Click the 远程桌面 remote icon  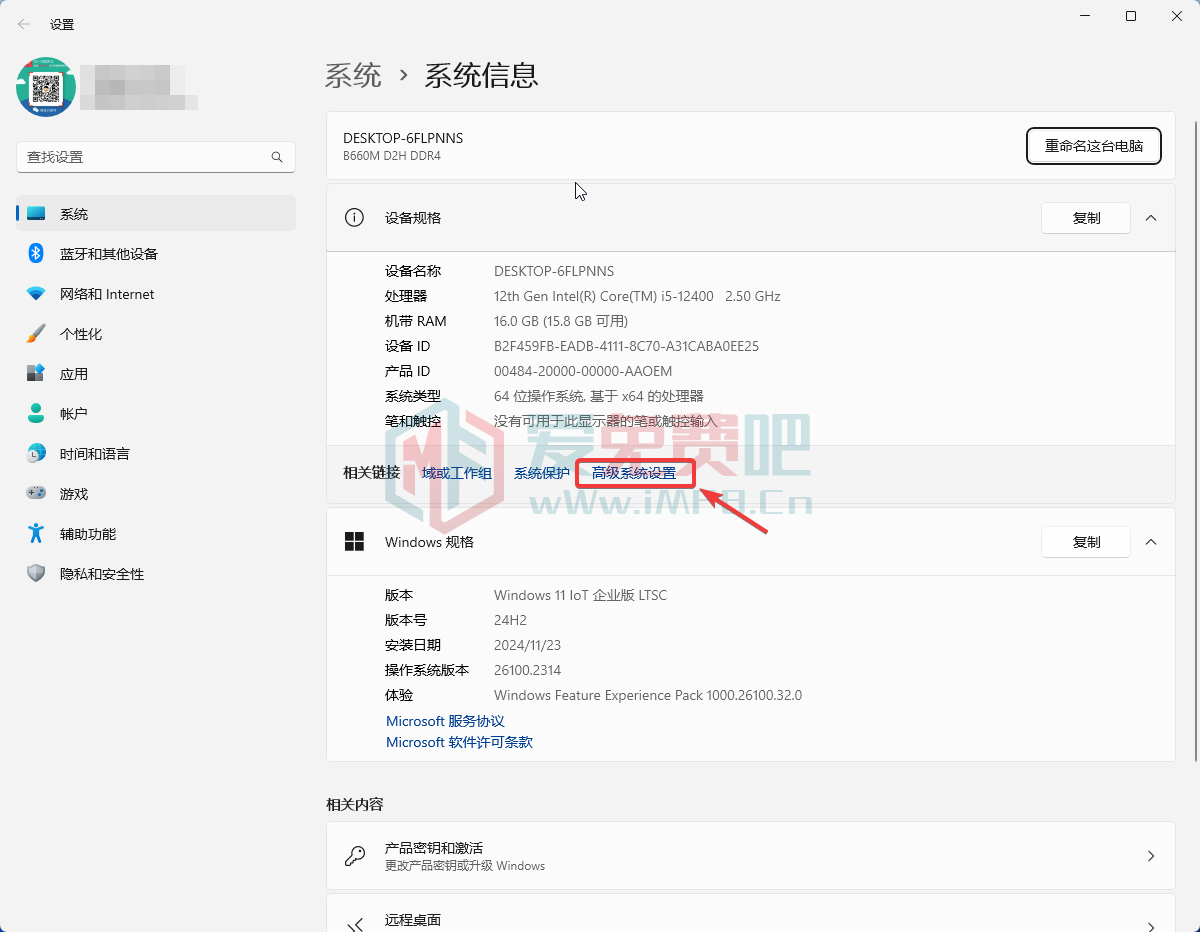(354, 925)
